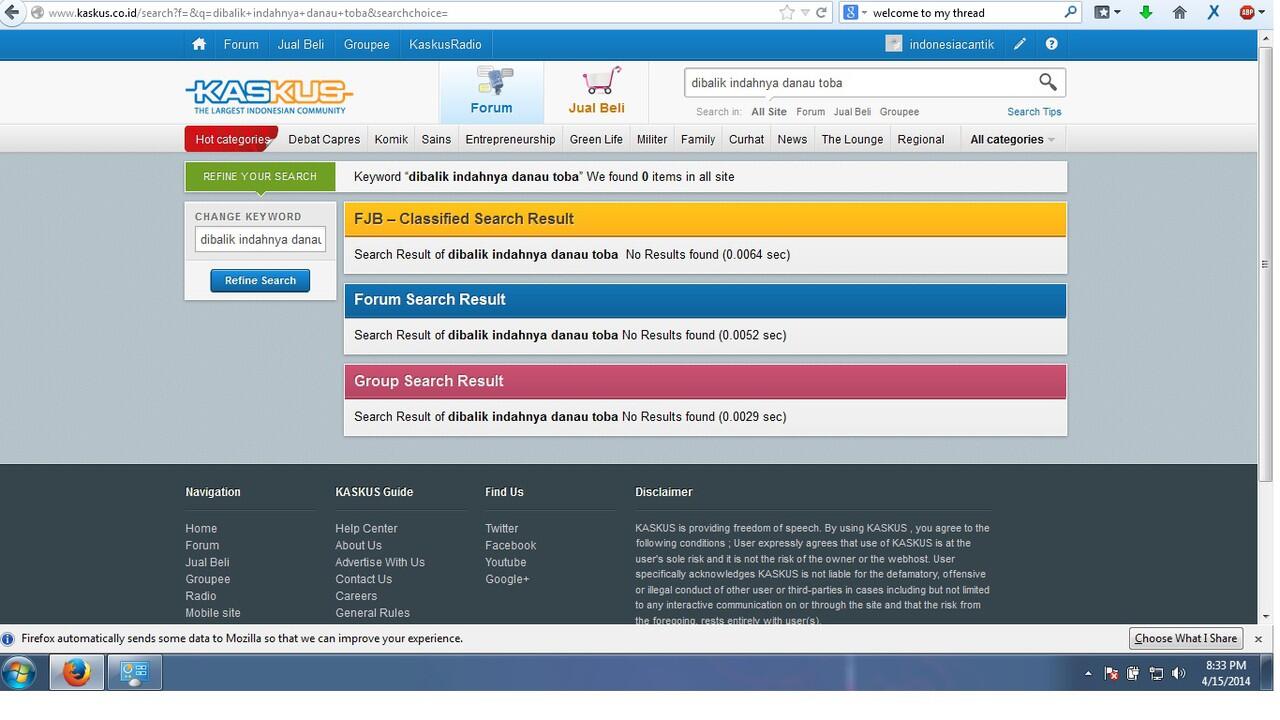Viewport: 1280px width, 720px height.
Task: Open the Entrepreneurship category
Action: pyautogui.click(x=510, y=139)
